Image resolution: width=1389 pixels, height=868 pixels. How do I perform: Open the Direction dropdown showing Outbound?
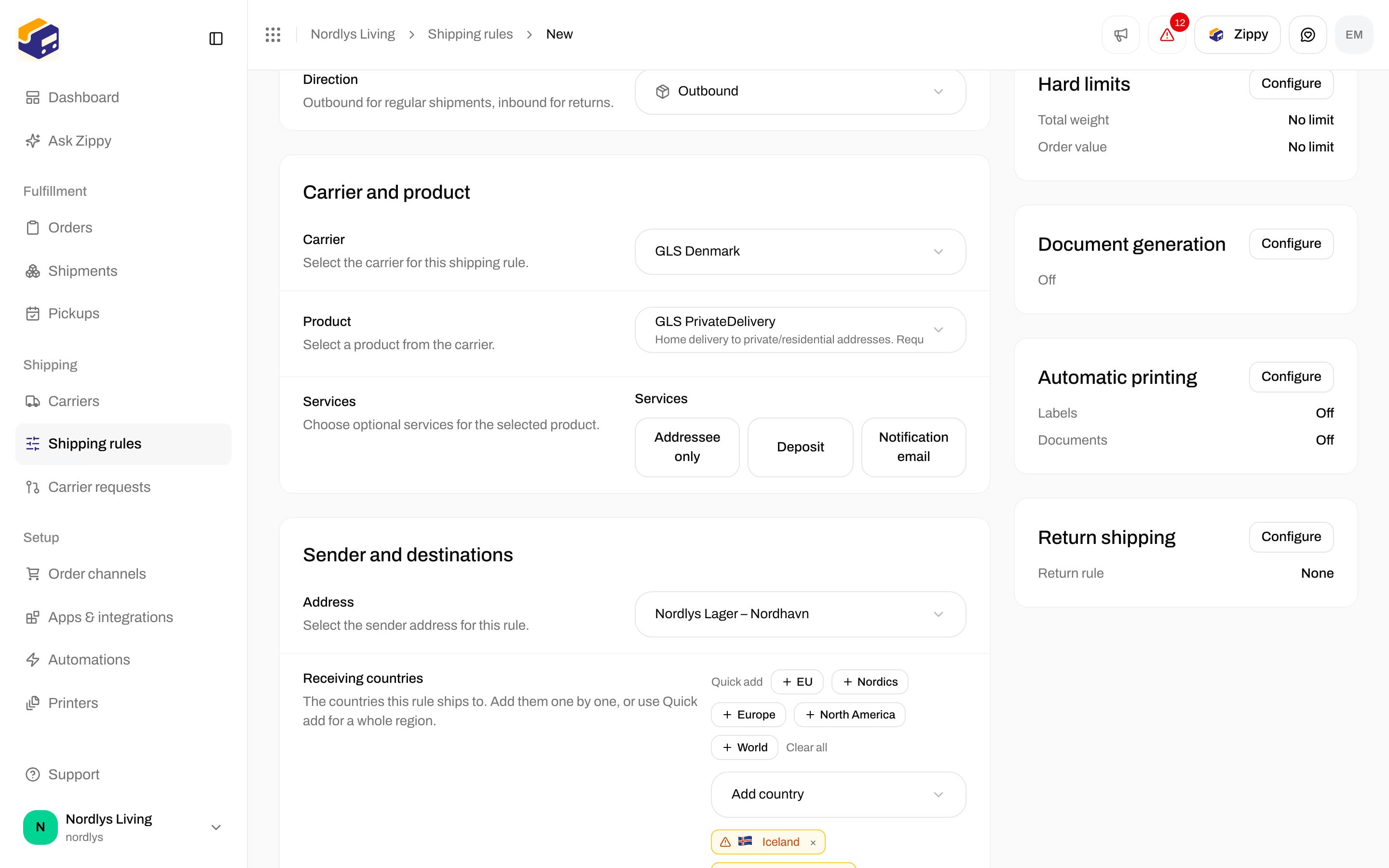pos(800,91)
